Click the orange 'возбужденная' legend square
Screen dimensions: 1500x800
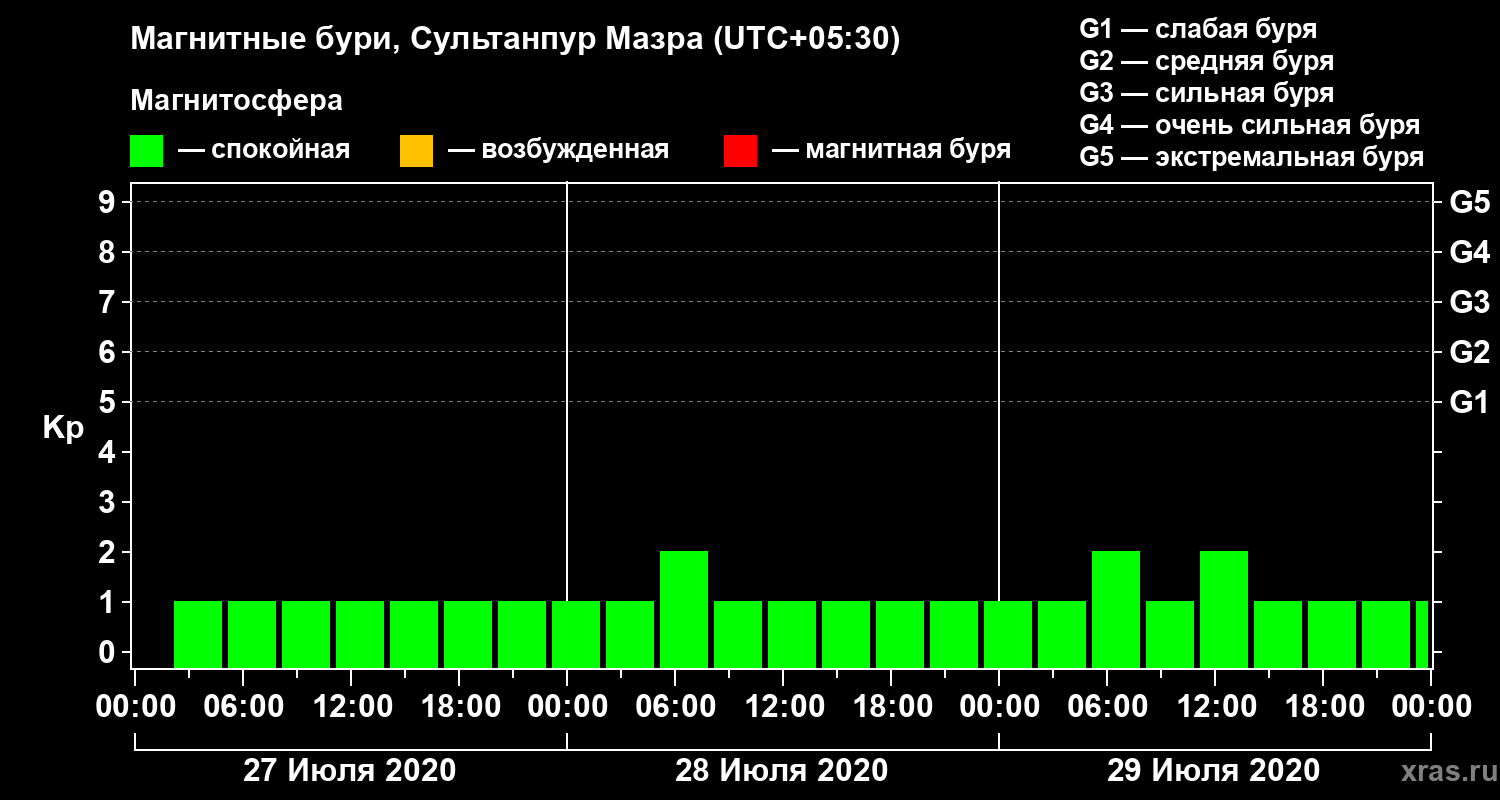coord(416,151)
